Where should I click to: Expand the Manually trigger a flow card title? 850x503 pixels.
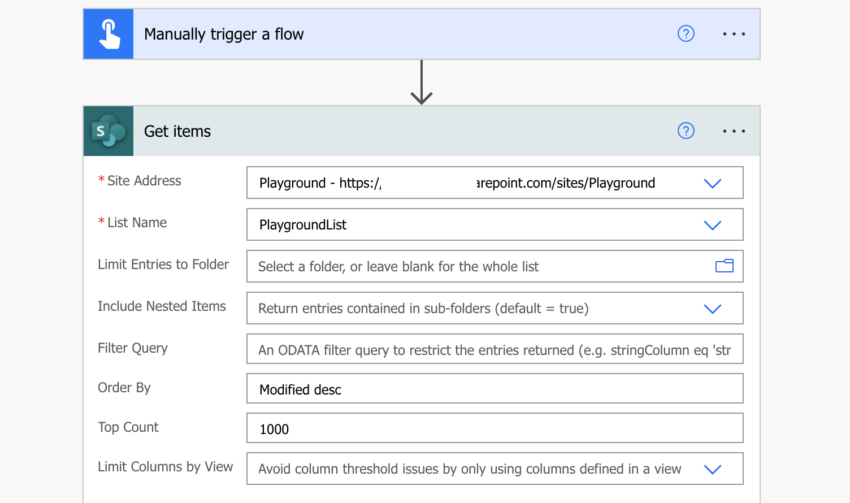click(x=223, y=34)
